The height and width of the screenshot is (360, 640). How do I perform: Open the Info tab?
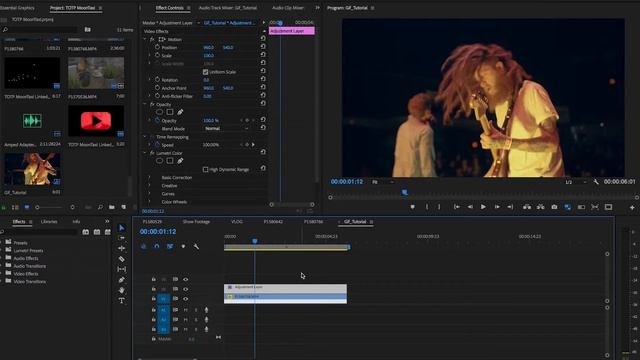pyautogui.click(x=76, y=222)
